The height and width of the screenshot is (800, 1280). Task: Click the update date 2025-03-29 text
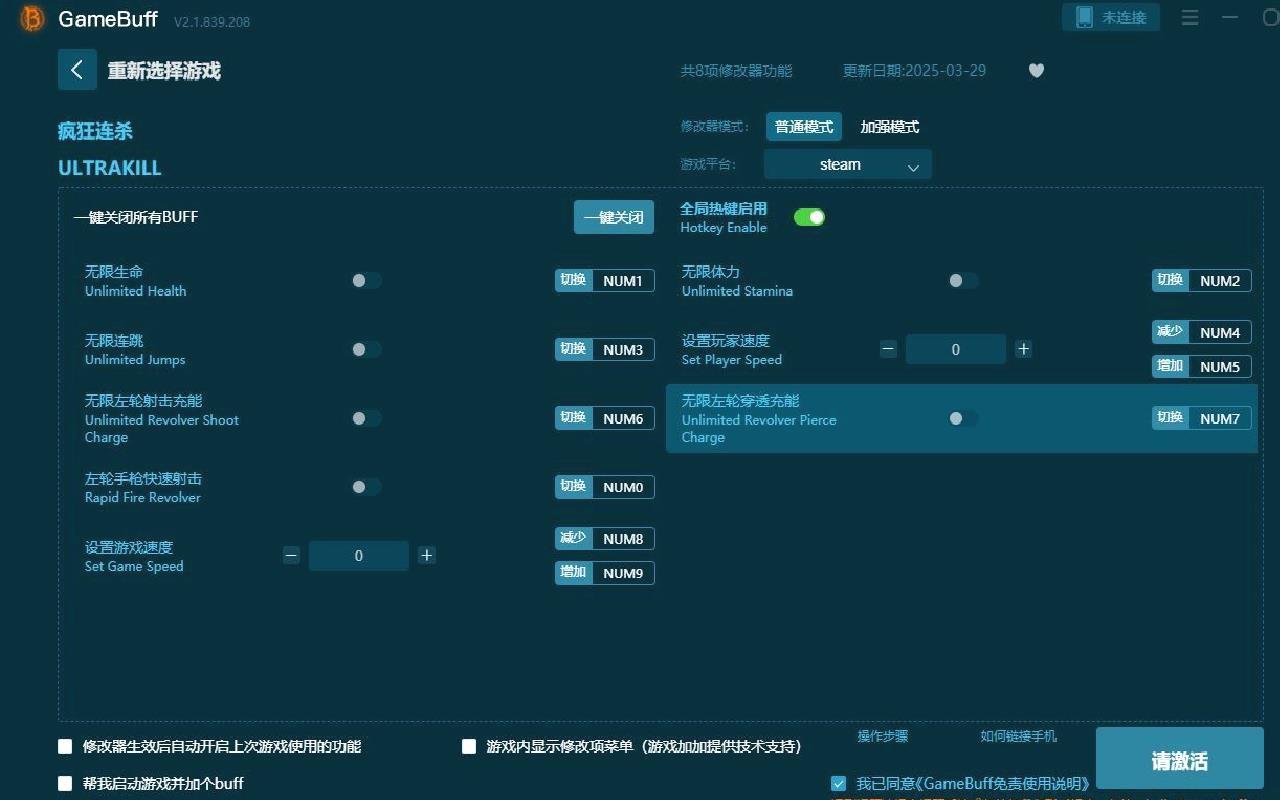tap(915, 70)
